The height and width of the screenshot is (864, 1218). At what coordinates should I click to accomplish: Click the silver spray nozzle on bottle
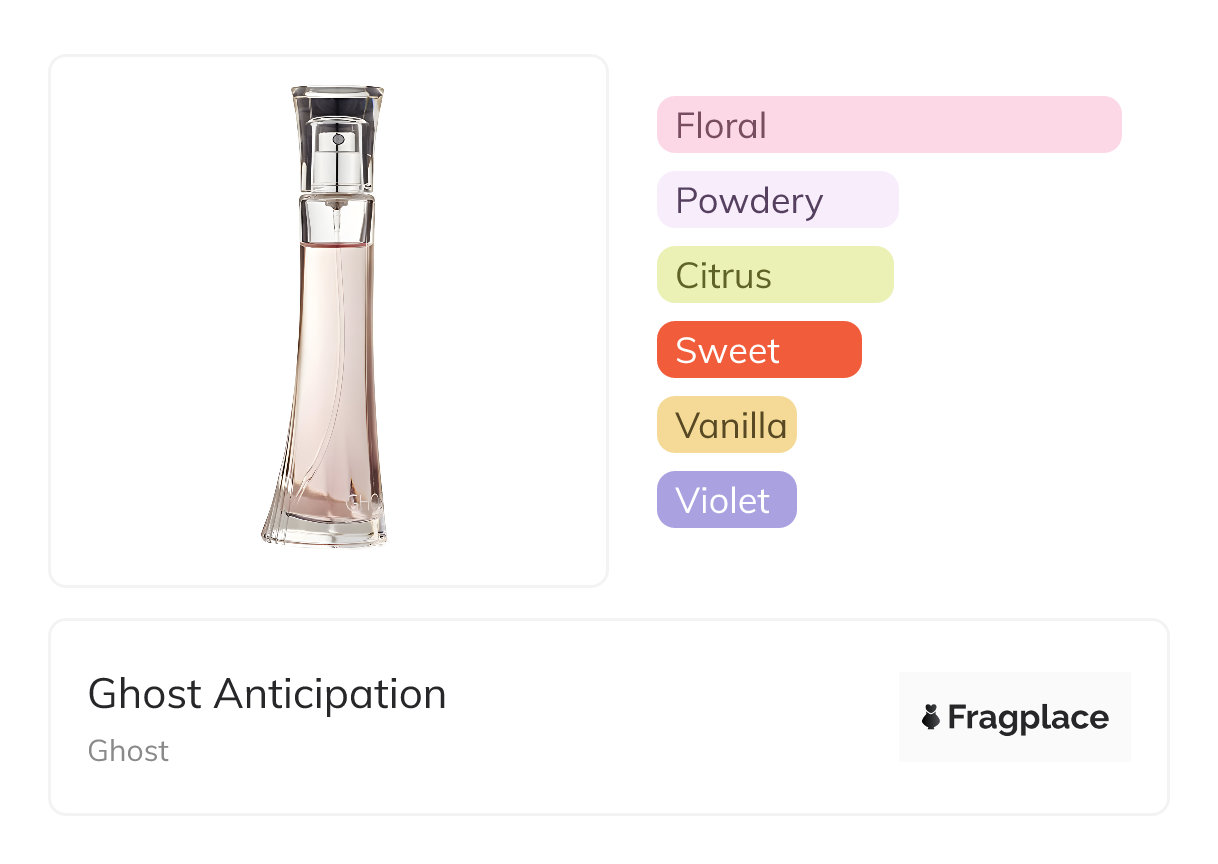tap(337, 155)
